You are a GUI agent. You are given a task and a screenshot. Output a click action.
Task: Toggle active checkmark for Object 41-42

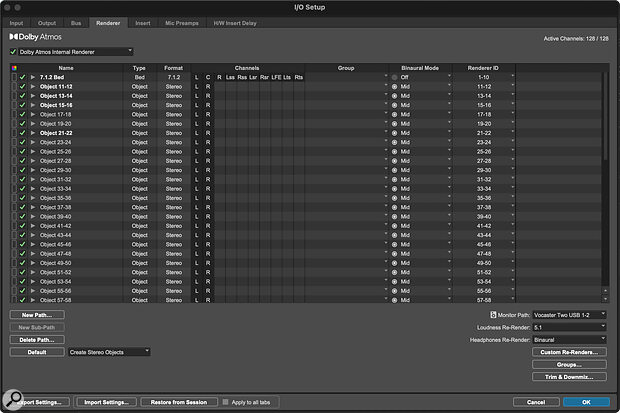coord(23,226)
